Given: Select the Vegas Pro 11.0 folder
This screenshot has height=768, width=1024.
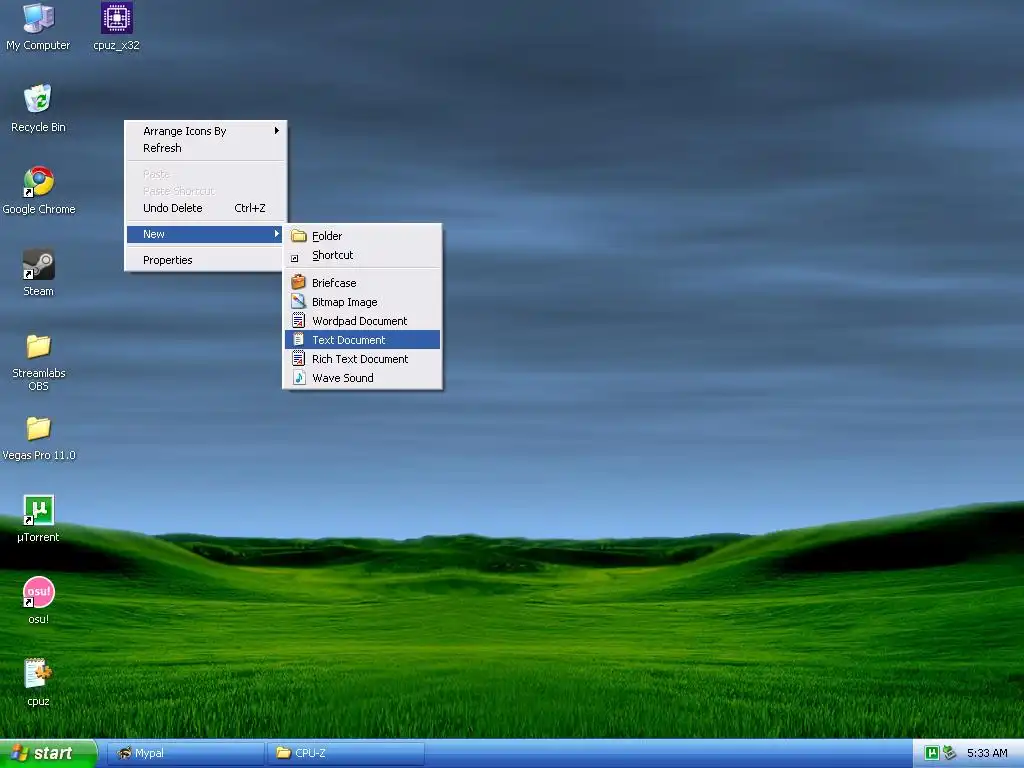Looking at the screenshot, I should (x=39, y=438).
